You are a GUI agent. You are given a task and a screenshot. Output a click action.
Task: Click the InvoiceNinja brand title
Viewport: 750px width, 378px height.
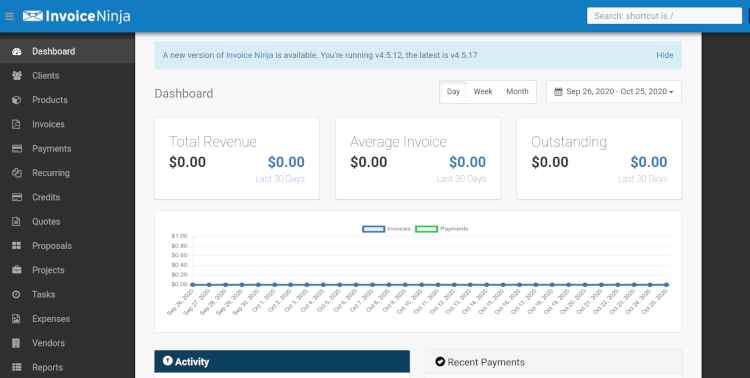[x=88, y=16]
